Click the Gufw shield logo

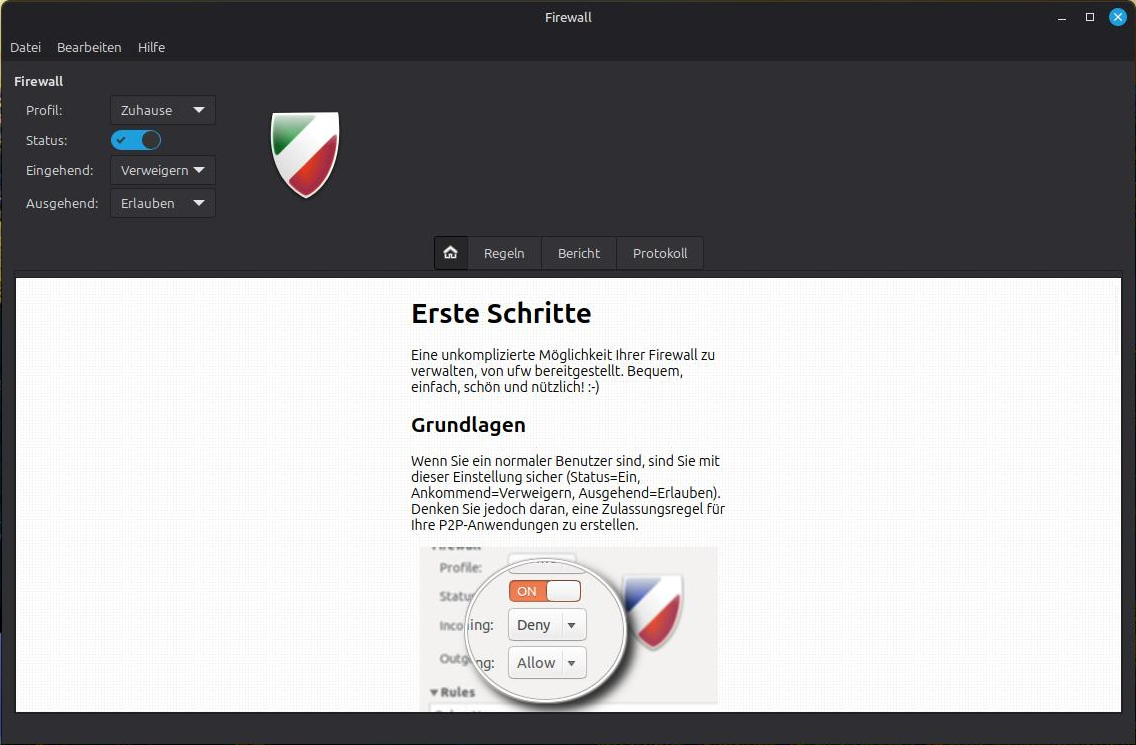click(305, 154)
